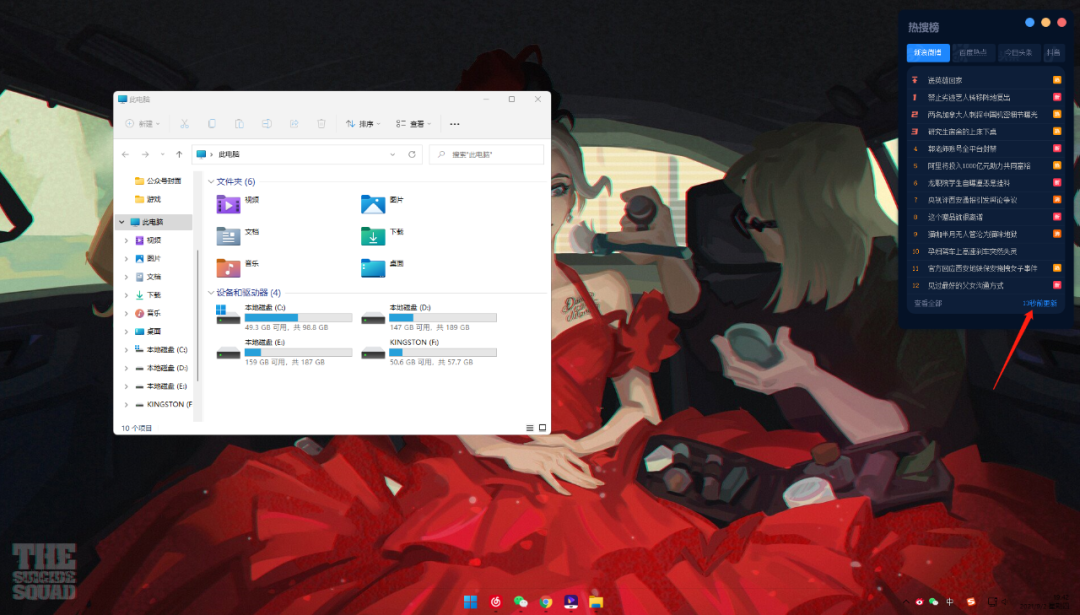1080x615 pixels.
Task: Select the local disk D: drive
Action: (x=428, y=317)
